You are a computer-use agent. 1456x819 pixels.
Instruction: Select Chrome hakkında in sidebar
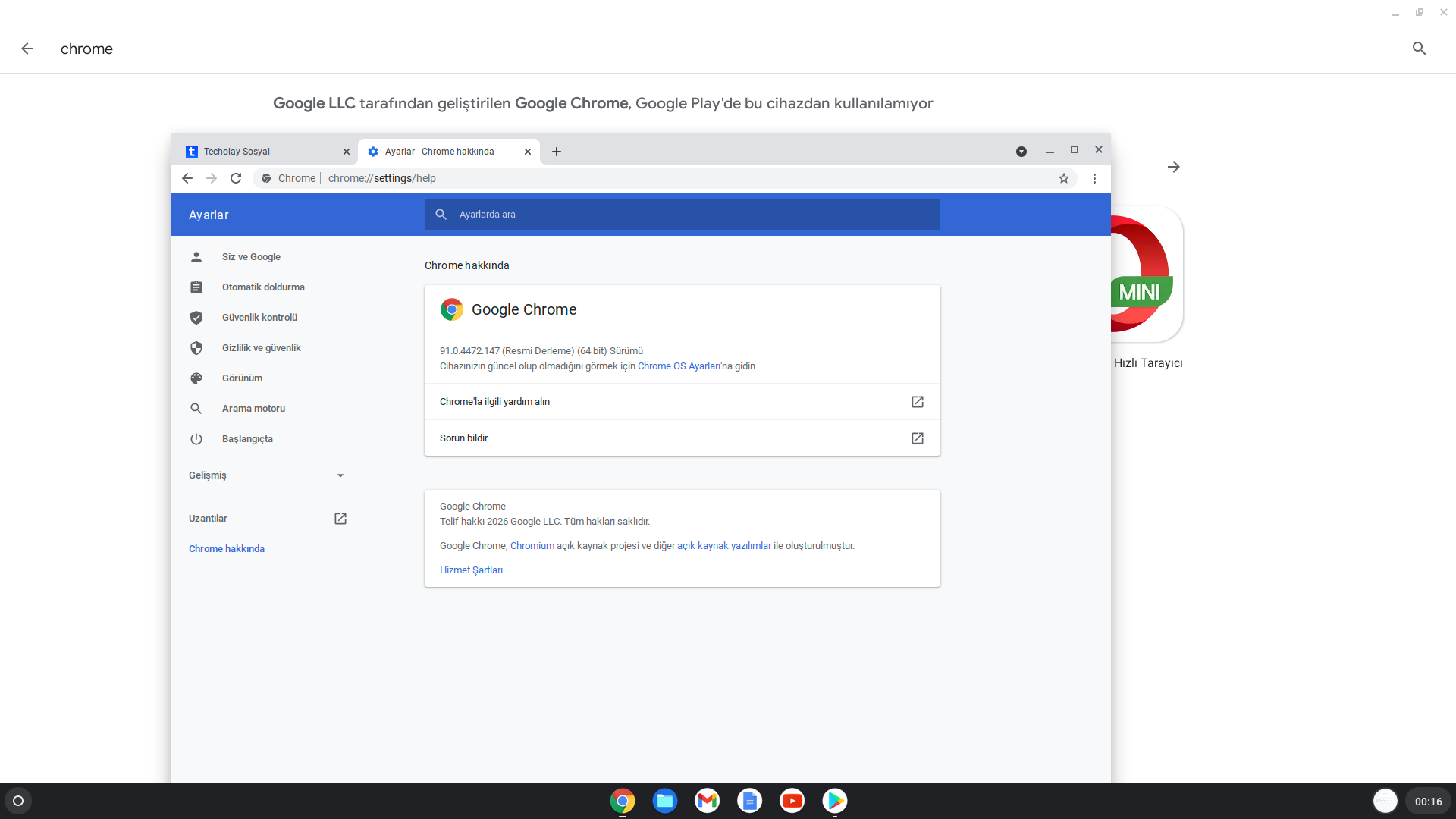(227, 549)
